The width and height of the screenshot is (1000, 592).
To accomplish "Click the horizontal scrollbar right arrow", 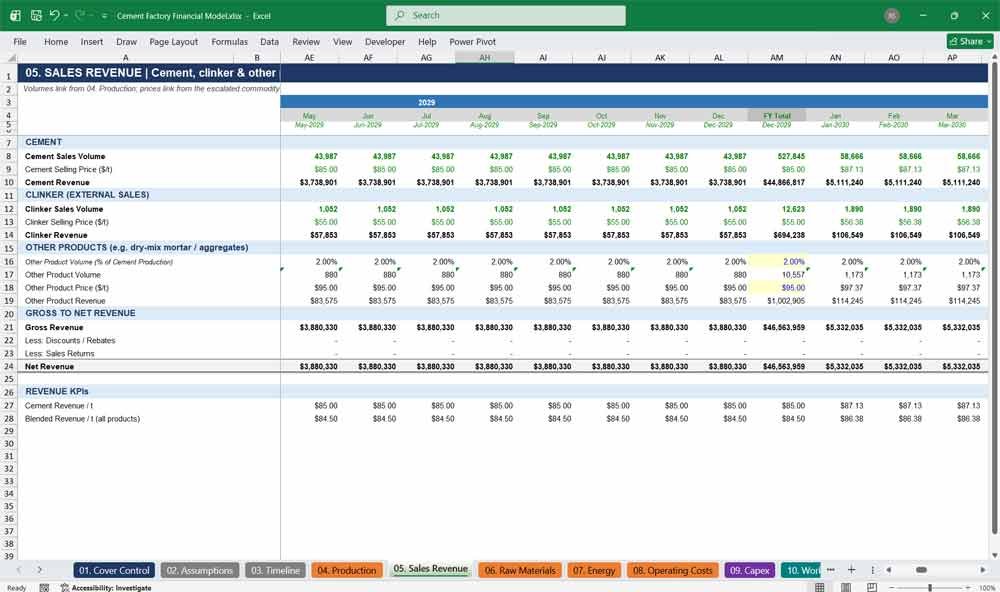I will click(x=983, y=570).
